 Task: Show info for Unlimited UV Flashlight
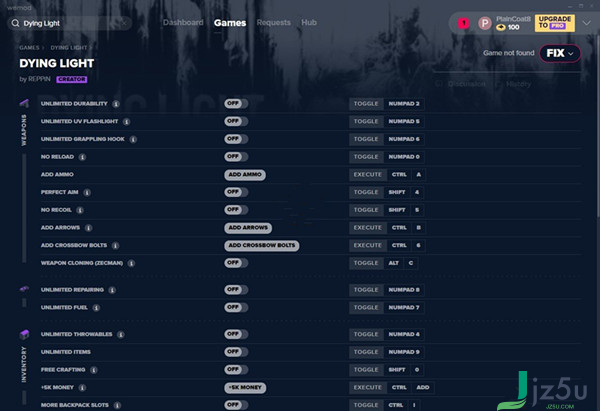tap(127, 122)
